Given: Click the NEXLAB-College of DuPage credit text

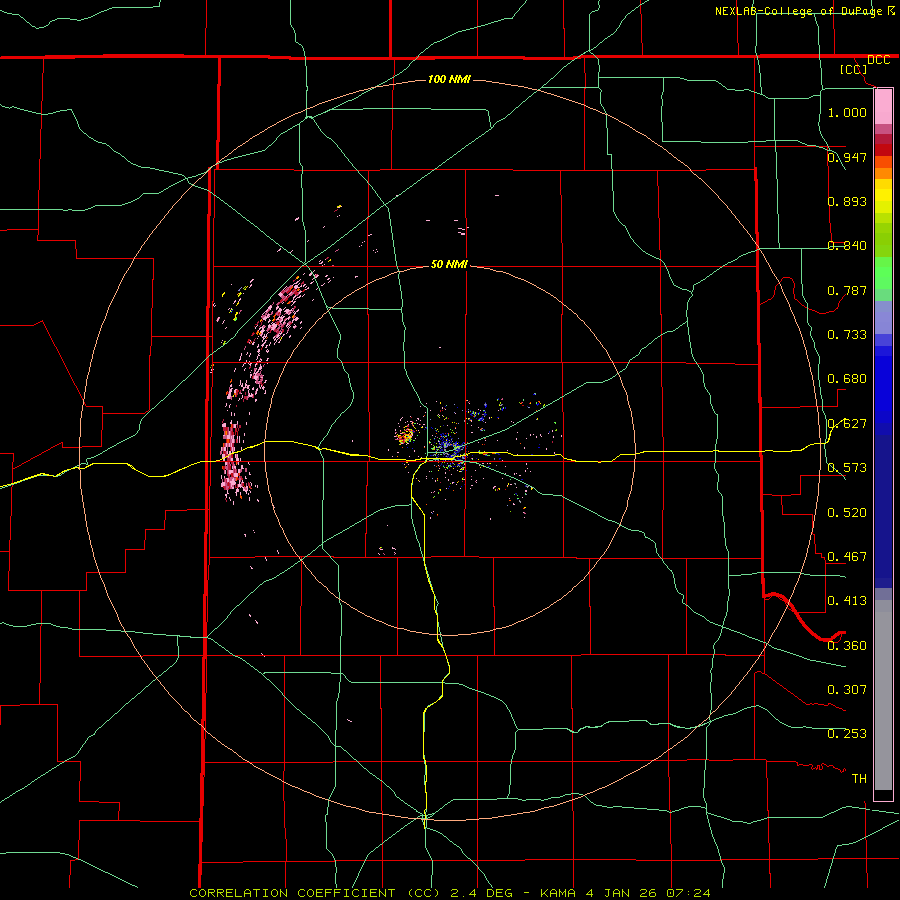Looking at the screenshot, I should point(798,11).
